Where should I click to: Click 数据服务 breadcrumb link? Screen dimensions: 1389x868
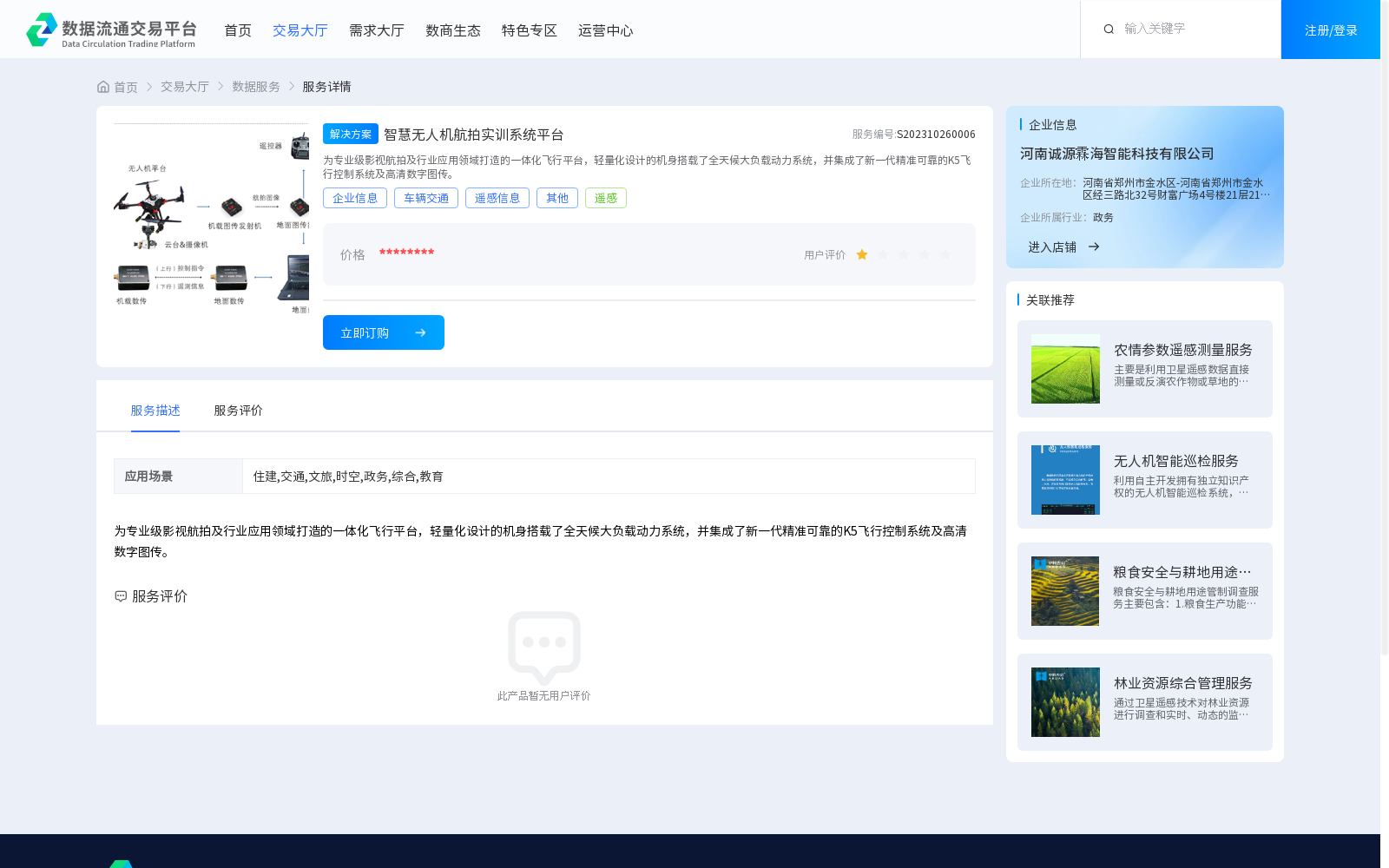click(256, 87)
